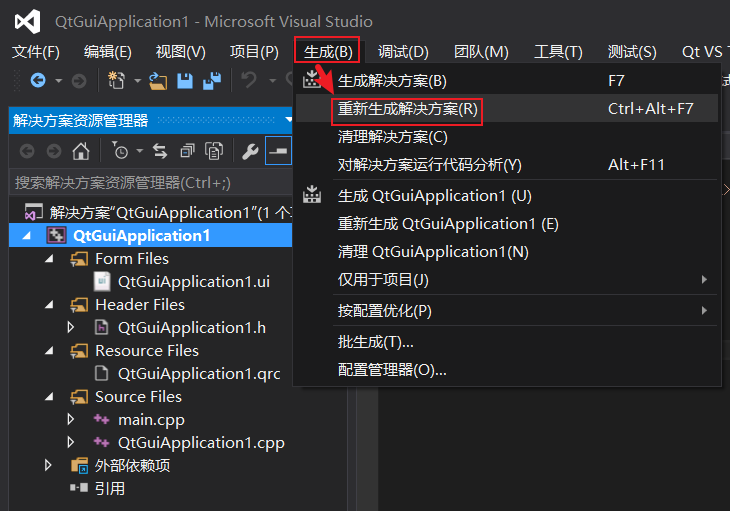Select the Resource Files folder
730x511 pixels.
147,351
